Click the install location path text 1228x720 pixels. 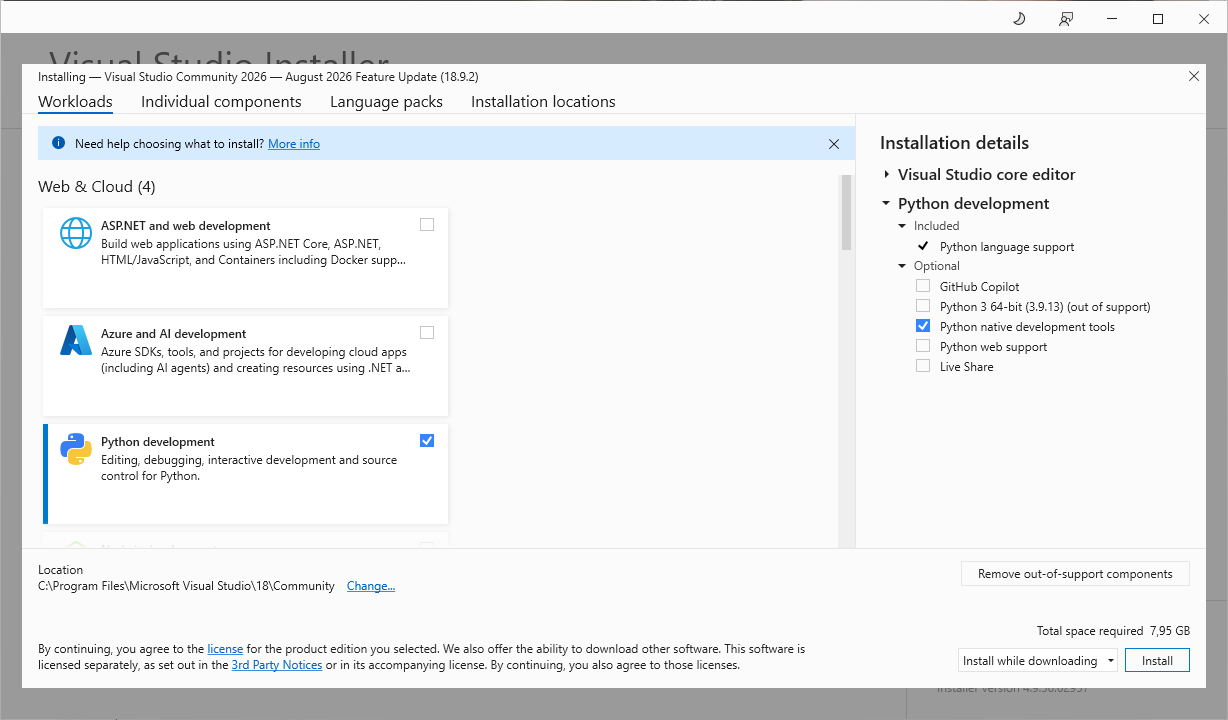(x=186, y=586)
